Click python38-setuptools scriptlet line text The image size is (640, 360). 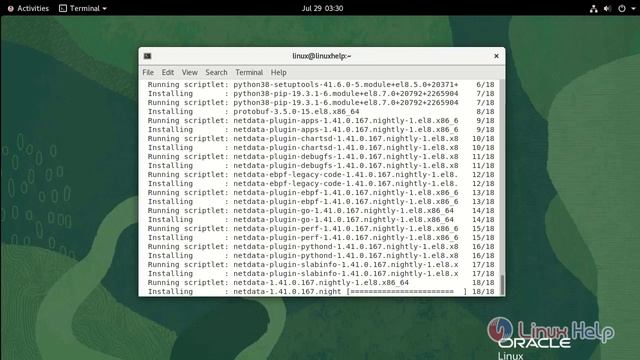pyautogui.click(x=321, y=84)
